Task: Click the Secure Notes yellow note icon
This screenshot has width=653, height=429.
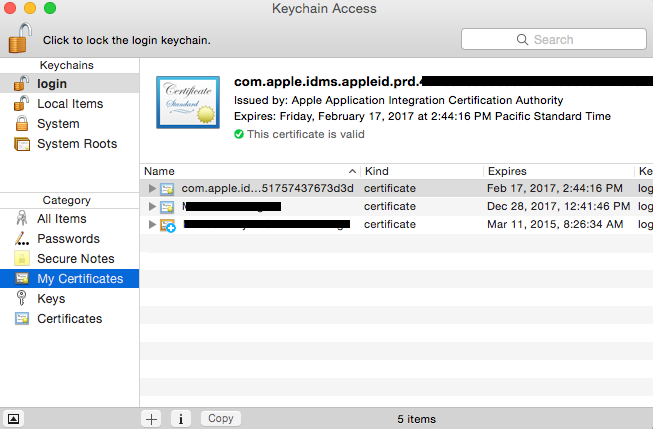Action: click(x=22, y=258)
